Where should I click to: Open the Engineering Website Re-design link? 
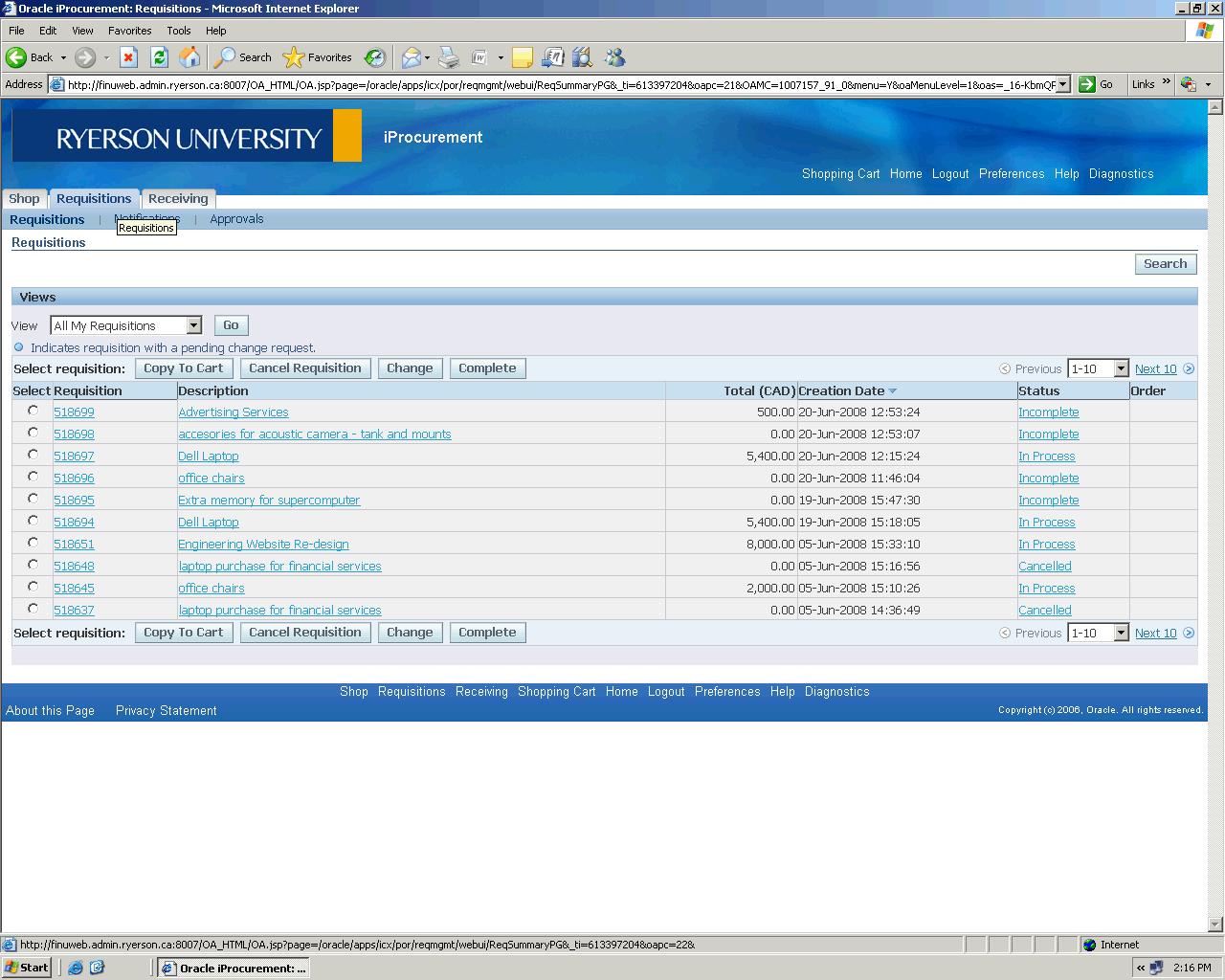(263, 545)
